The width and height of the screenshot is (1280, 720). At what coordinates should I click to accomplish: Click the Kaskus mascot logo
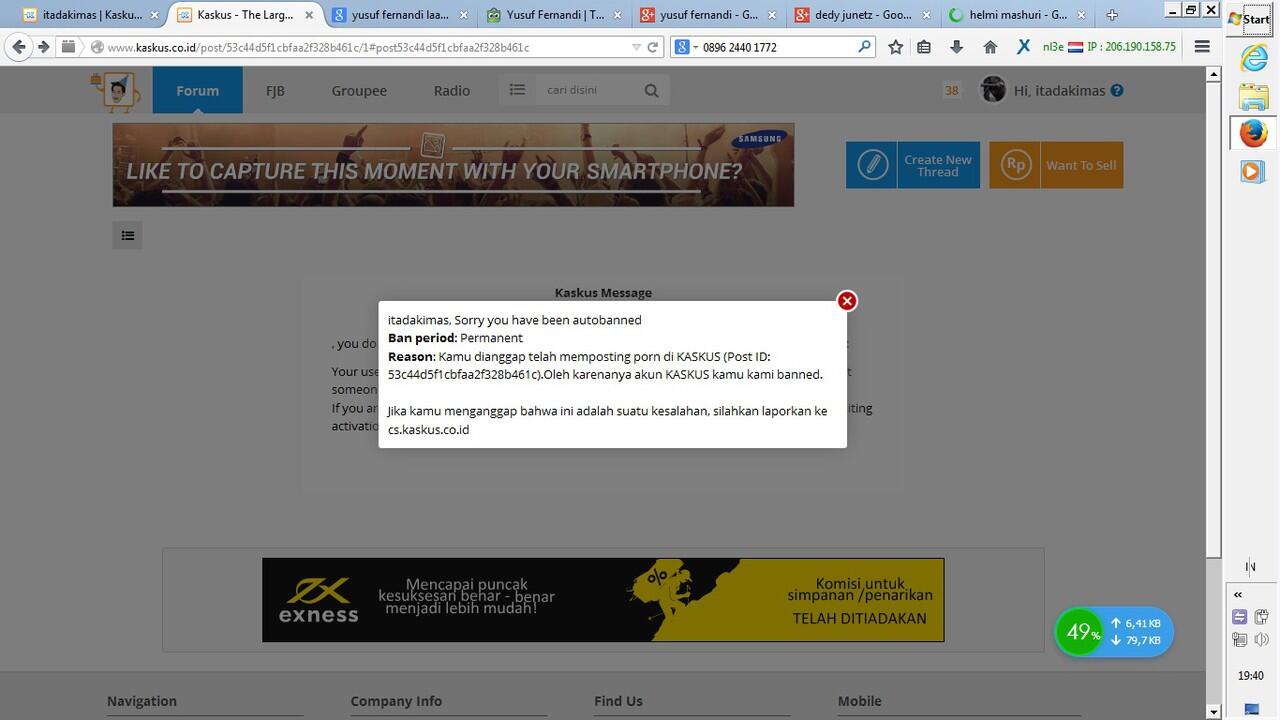pyautogui.click(x=114, y=91)
